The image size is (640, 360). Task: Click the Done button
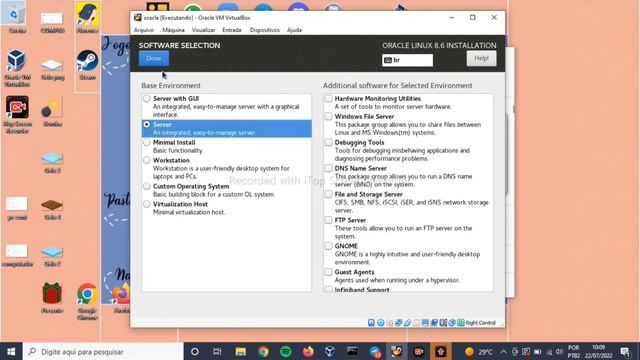(x=153, y=59)
